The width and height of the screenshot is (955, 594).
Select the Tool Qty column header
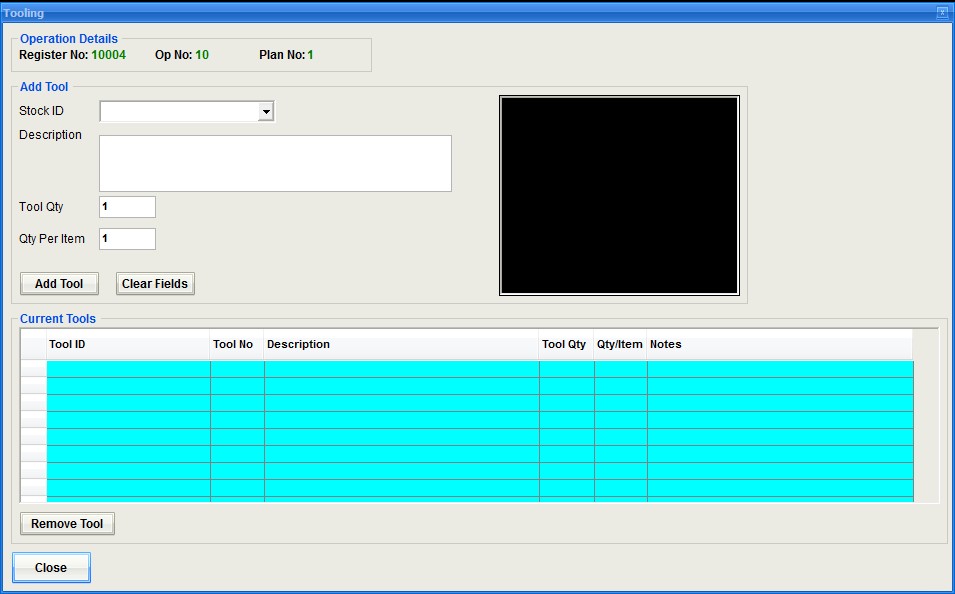[x=566, y=345]
